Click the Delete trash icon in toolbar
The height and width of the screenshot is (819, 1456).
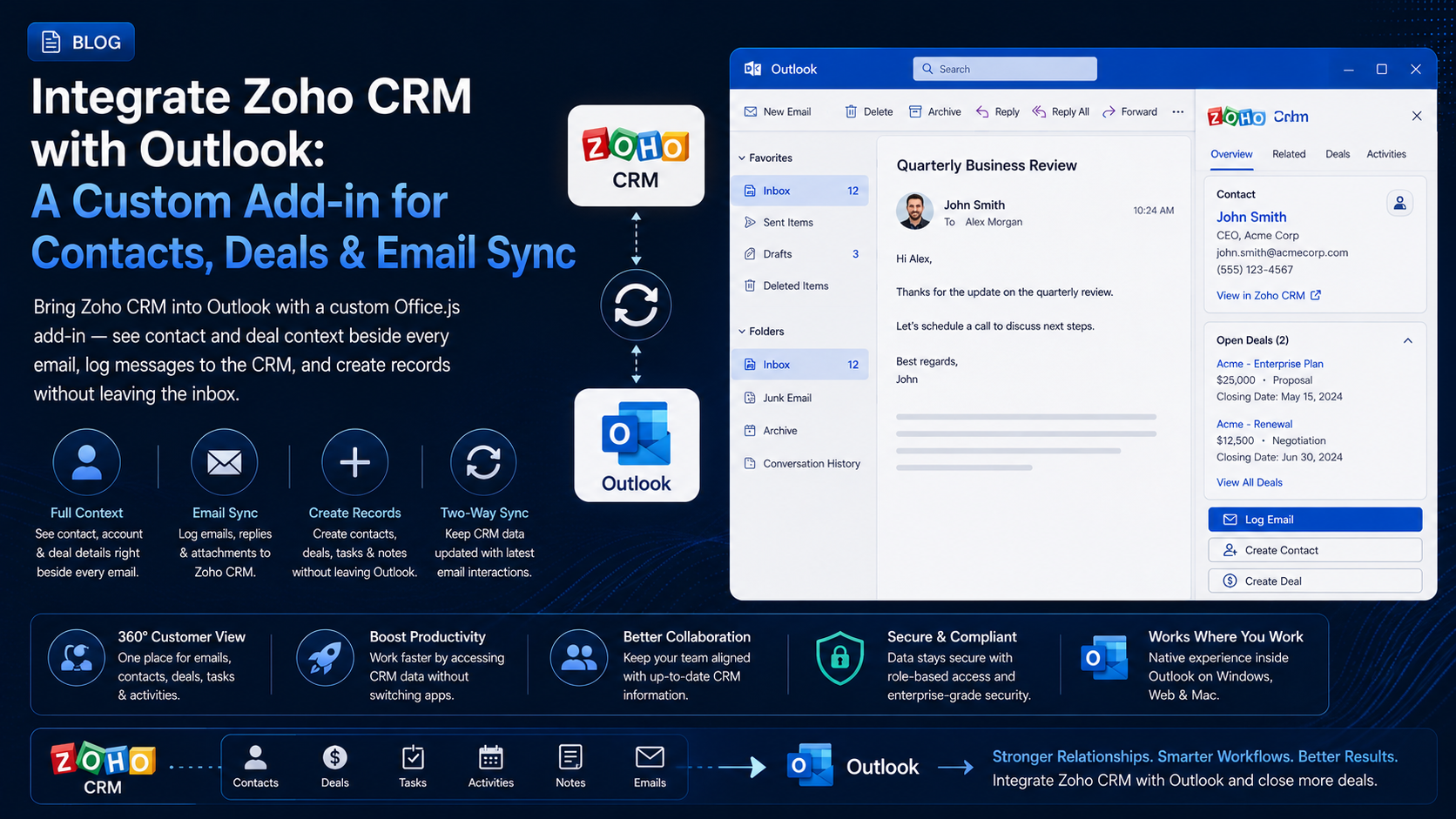(851, 111)
